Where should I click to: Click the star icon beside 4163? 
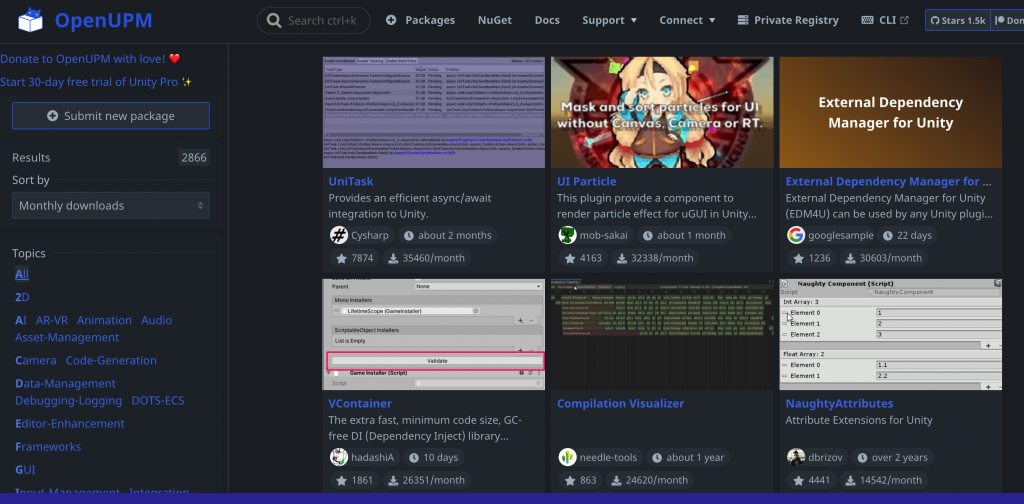569,259
